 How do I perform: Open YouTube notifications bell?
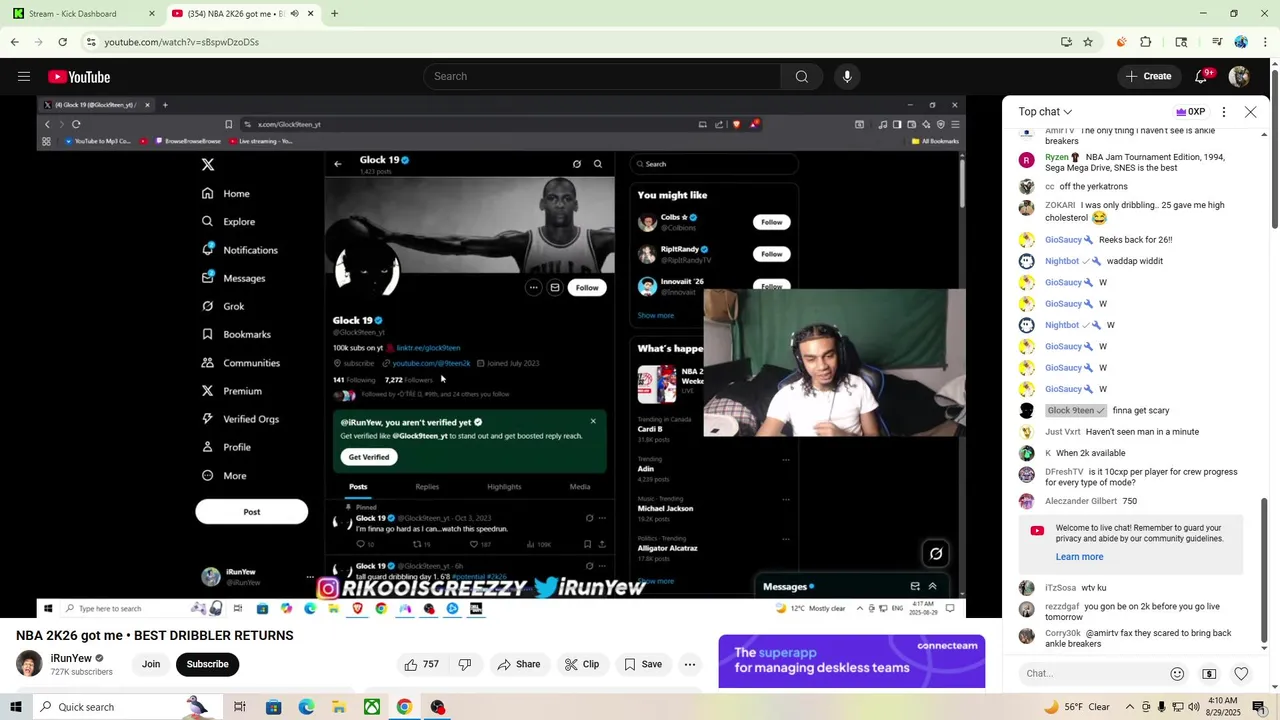1202,77
